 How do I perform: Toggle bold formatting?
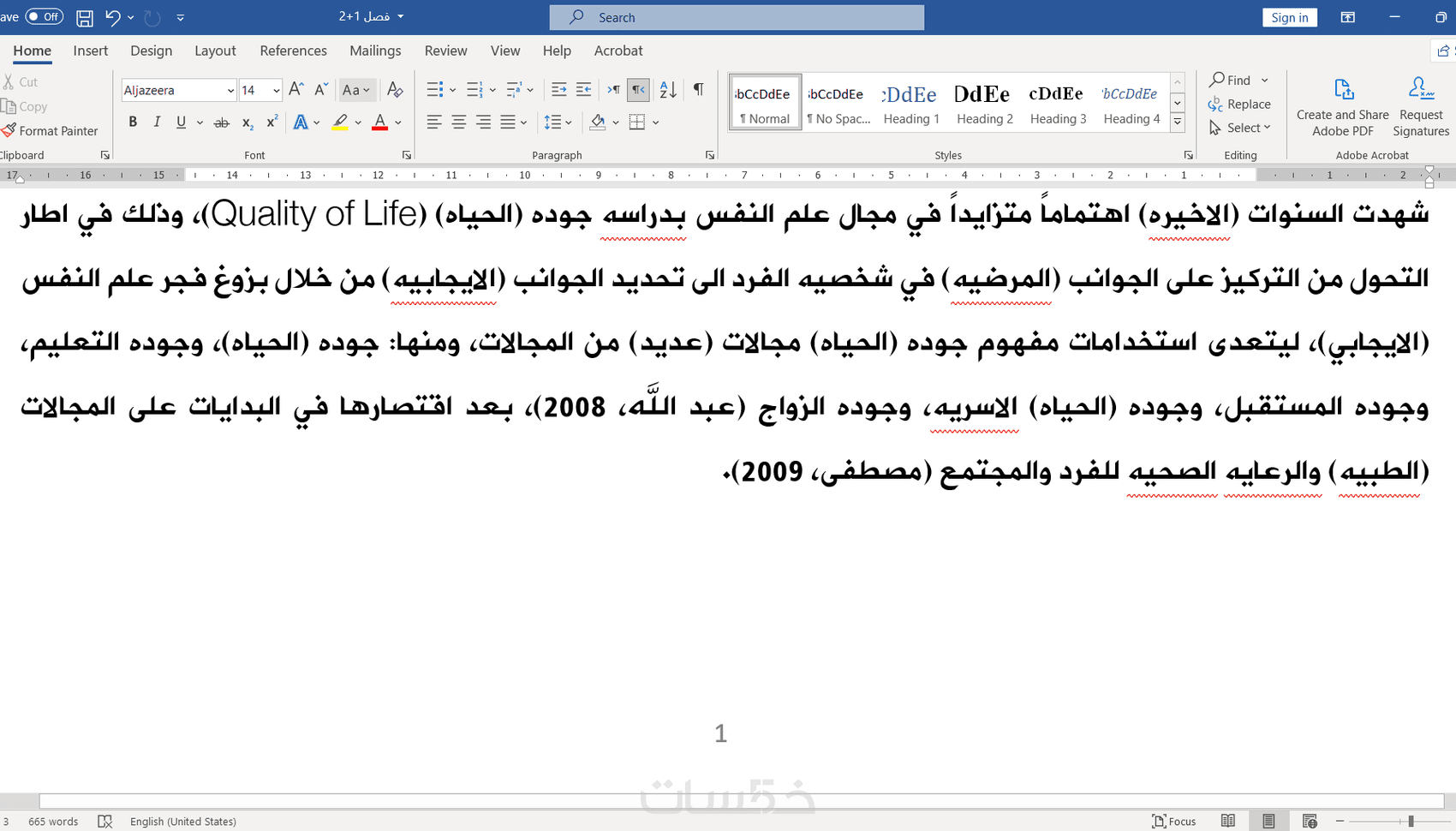coord(133,123)
